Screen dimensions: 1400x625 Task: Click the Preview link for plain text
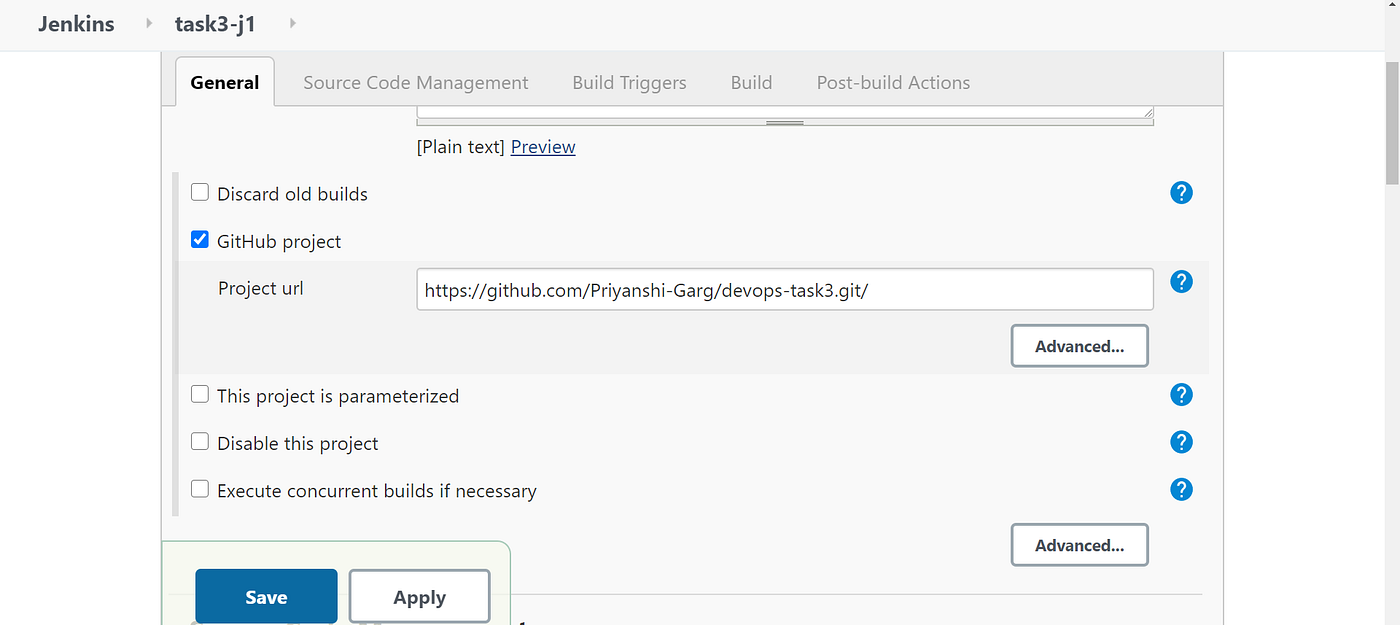[542, 146]
